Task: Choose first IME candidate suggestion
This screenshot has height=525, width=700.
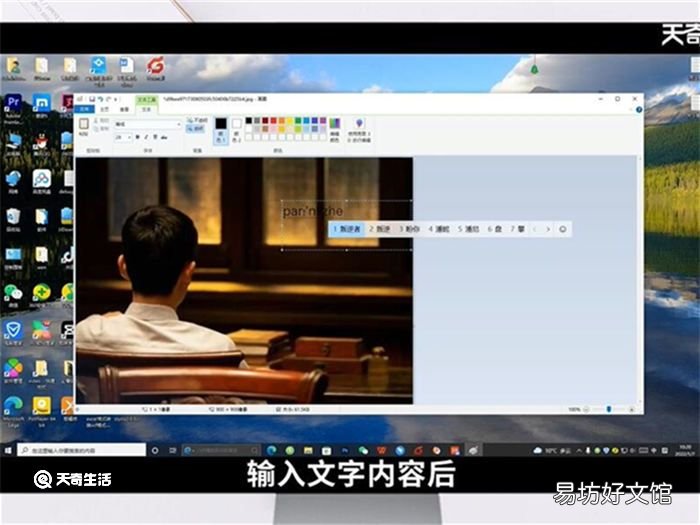Action: [x=347, y=229]
